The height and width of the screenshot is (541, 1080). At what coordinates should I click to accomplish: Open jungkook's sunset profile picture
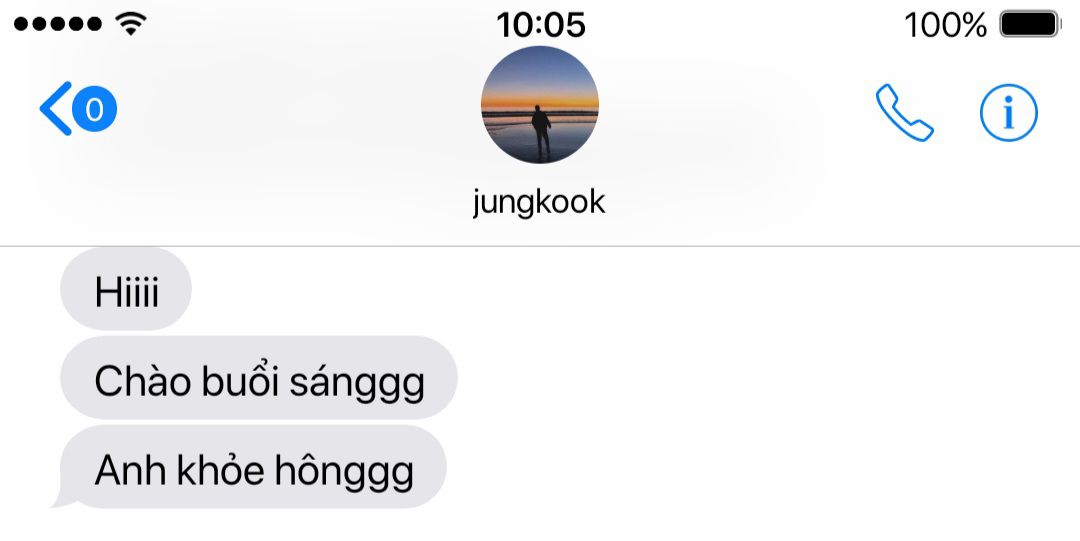tap(539, 105)
